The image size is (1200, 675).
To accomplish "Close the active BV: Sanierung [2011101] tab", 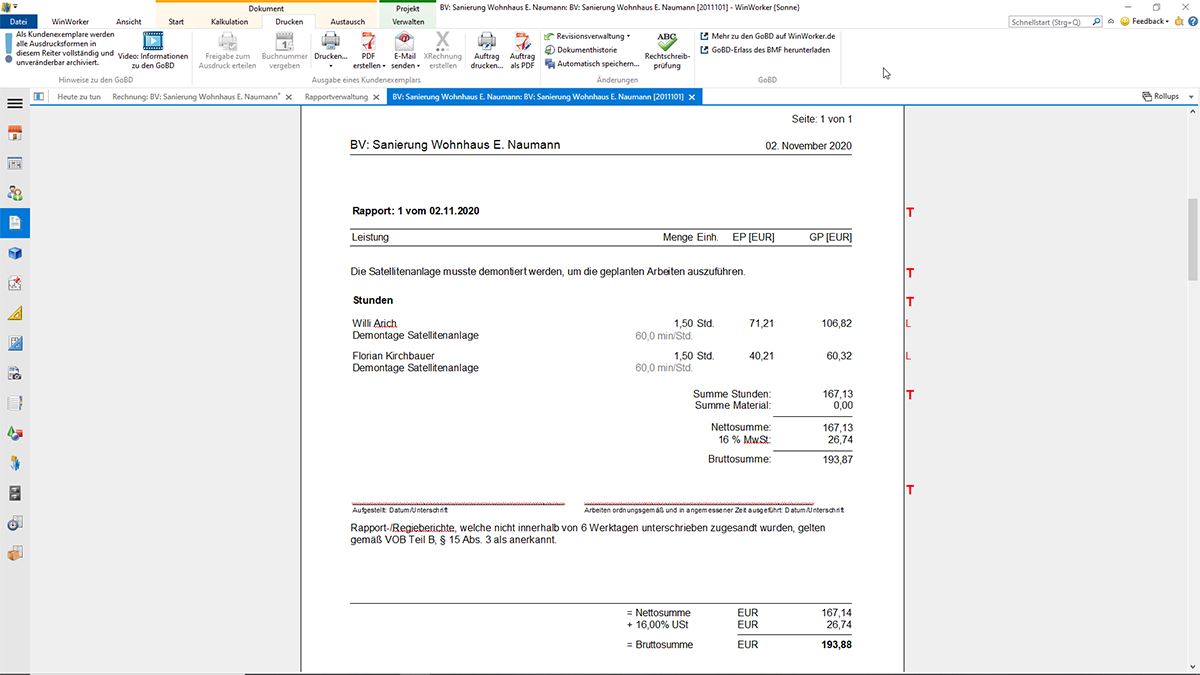I will [x=692, y=97].
